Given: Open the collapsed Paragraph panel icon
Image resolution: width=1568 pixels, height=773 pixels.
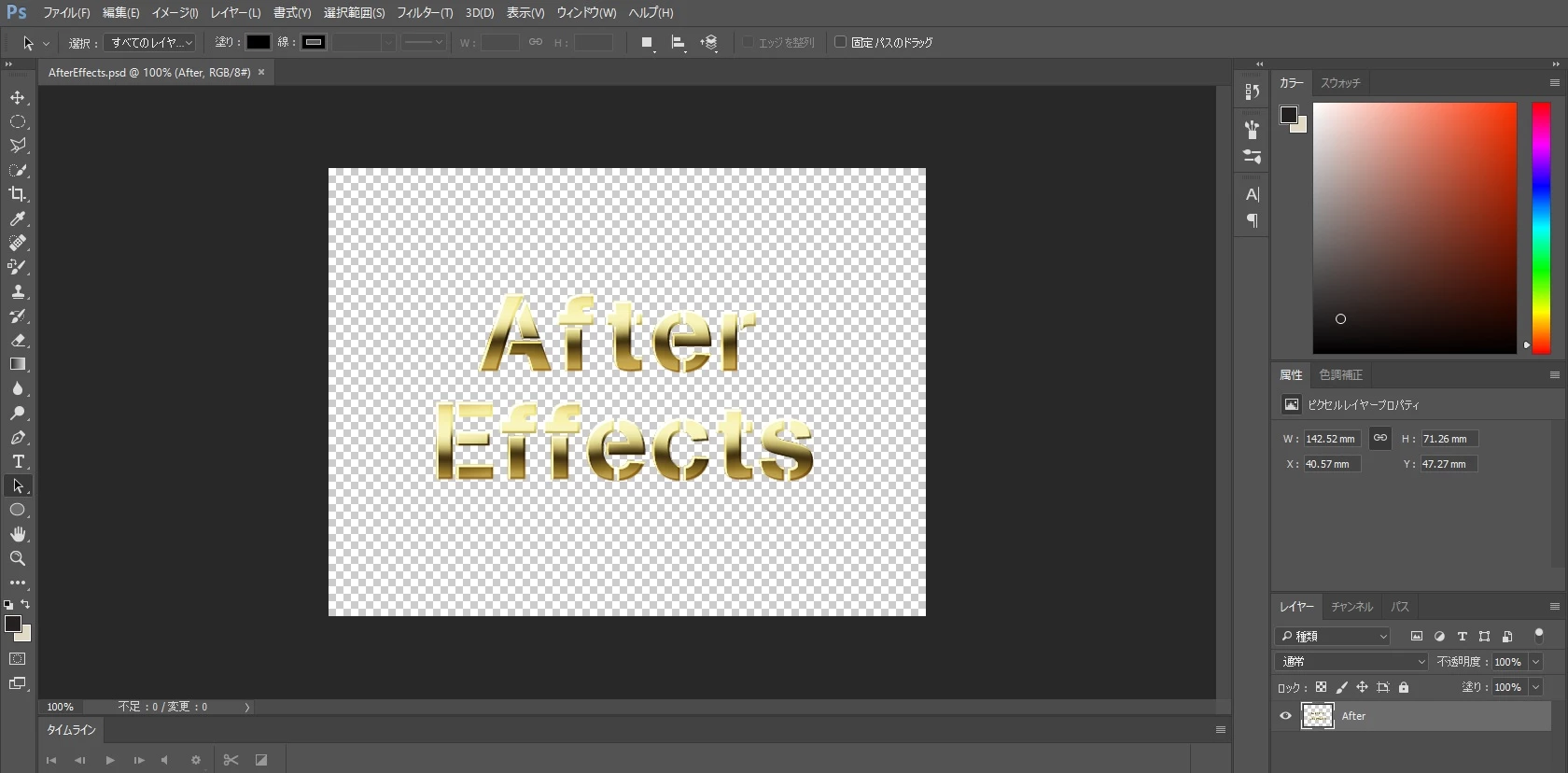Looking at the screenshot, I should click(x=1253, y=220).
